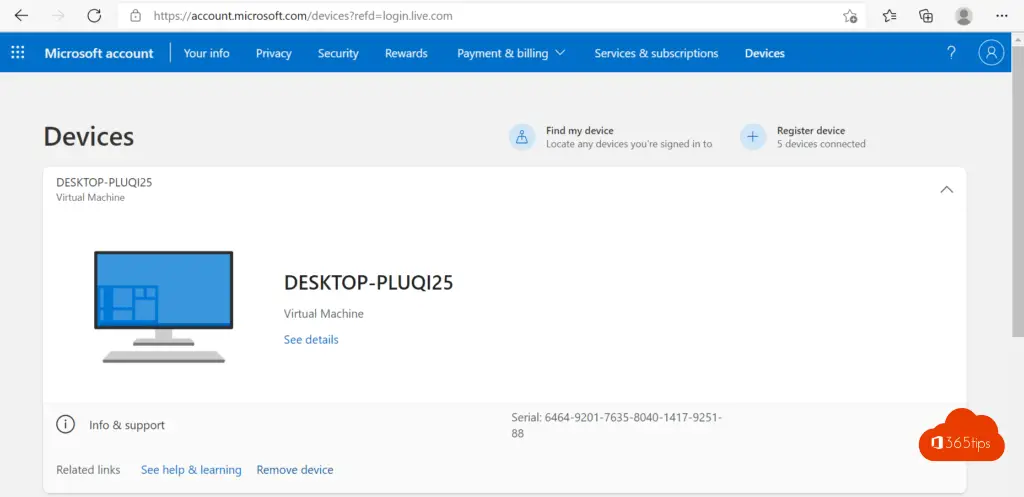1024x497 pixels.
Task: Open browser settings ellipsis menu
Action: pos(1002,16)
